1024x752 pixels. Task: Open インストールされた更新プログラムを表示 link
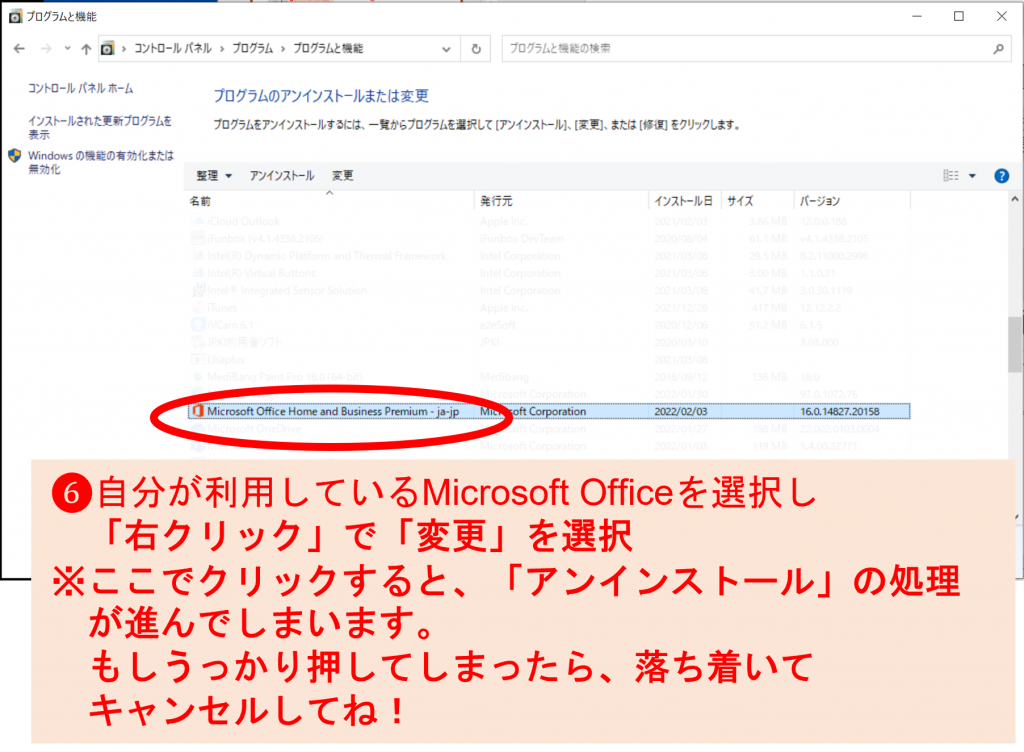pos(100,127)
